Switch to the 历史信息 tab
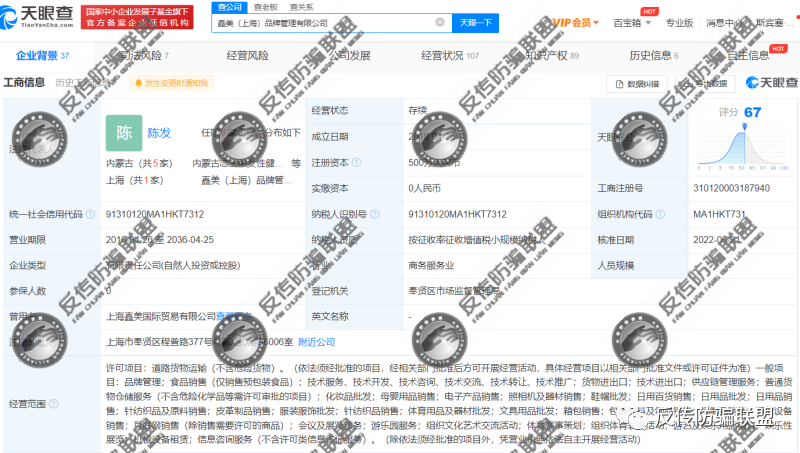800x453 pixels. 654,55
